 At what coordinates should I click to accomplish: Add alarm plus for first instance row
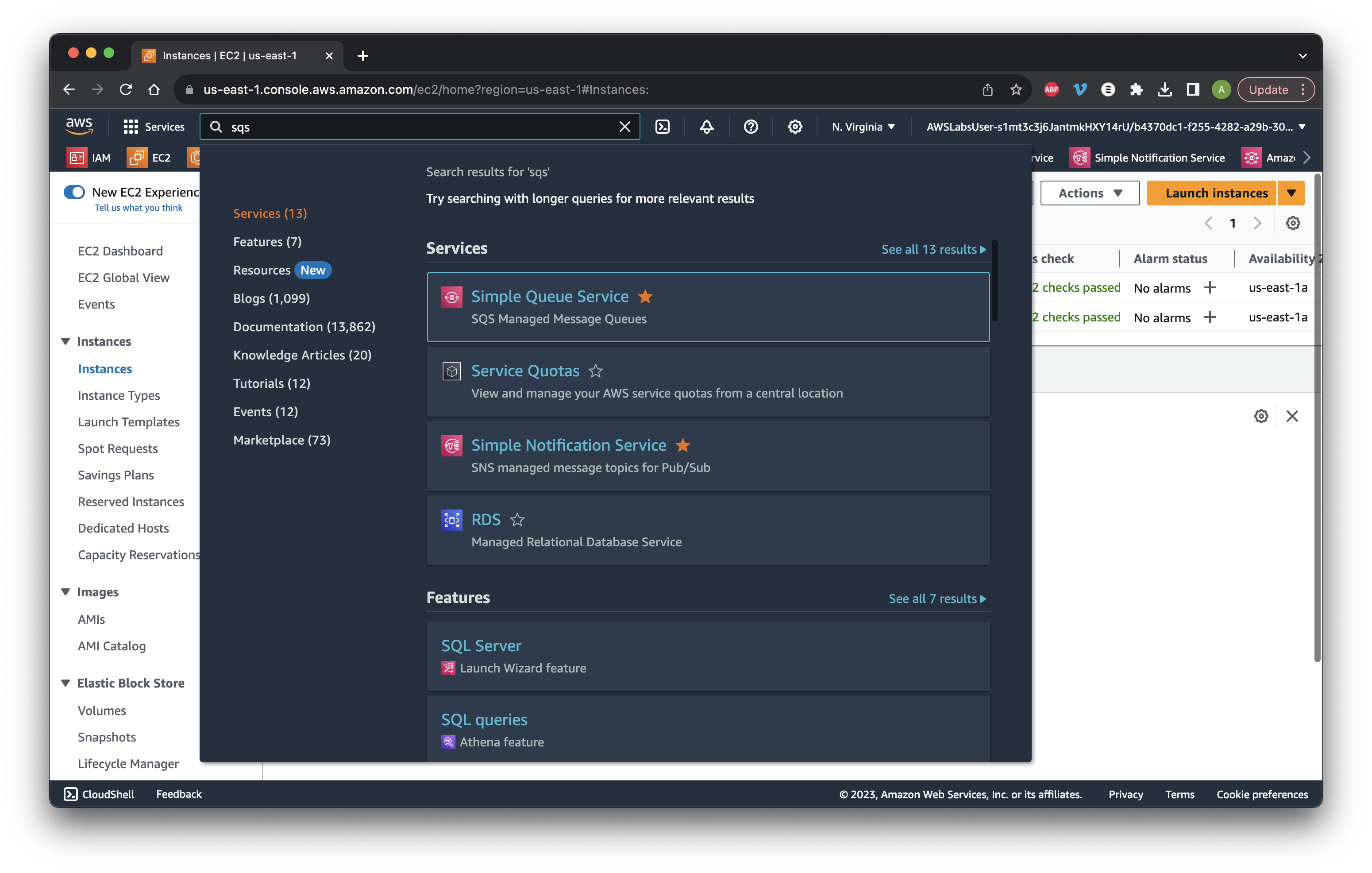click(x=1210, y=288)
